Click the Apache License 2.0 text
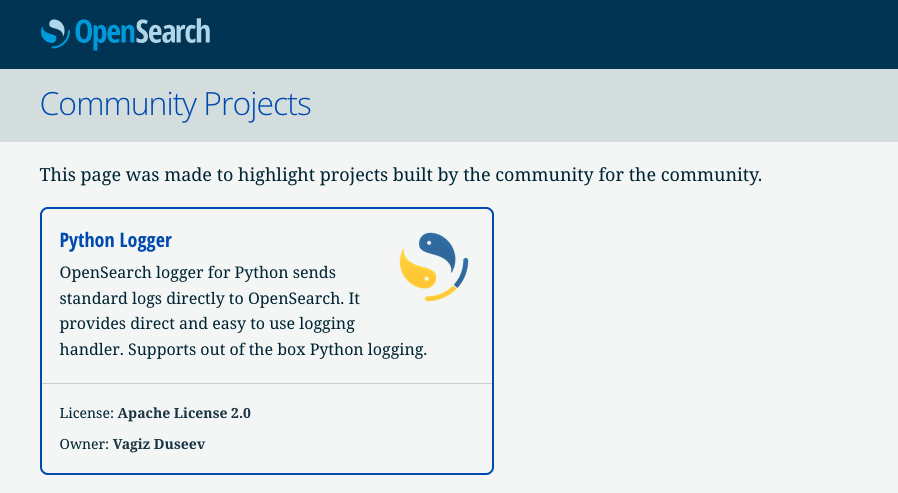The image size is (898, 493). coord(184,413)
